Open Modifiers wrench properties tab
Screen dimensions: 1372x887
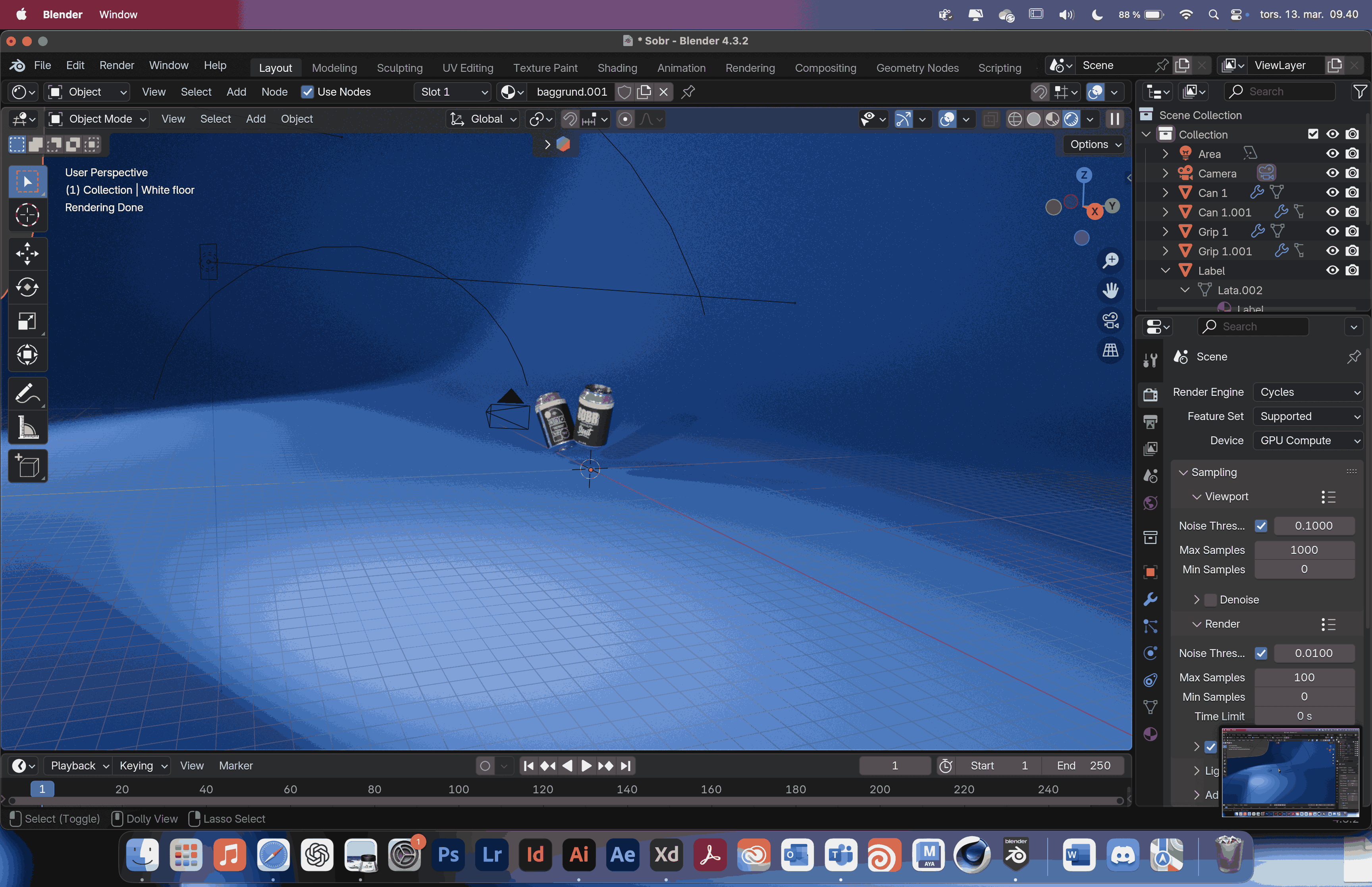[1150, 599]
